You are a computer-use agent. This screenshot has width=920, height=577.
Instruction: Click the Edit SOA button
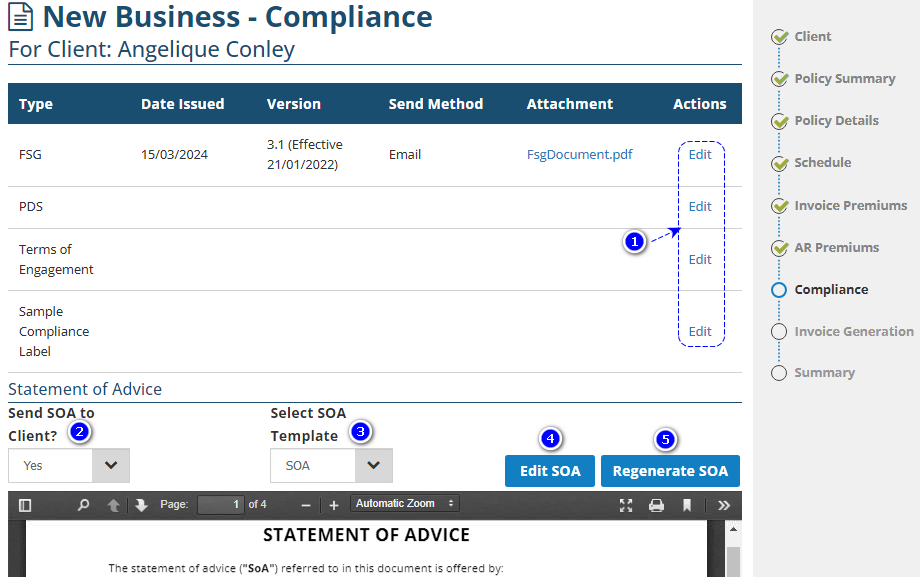550,471
